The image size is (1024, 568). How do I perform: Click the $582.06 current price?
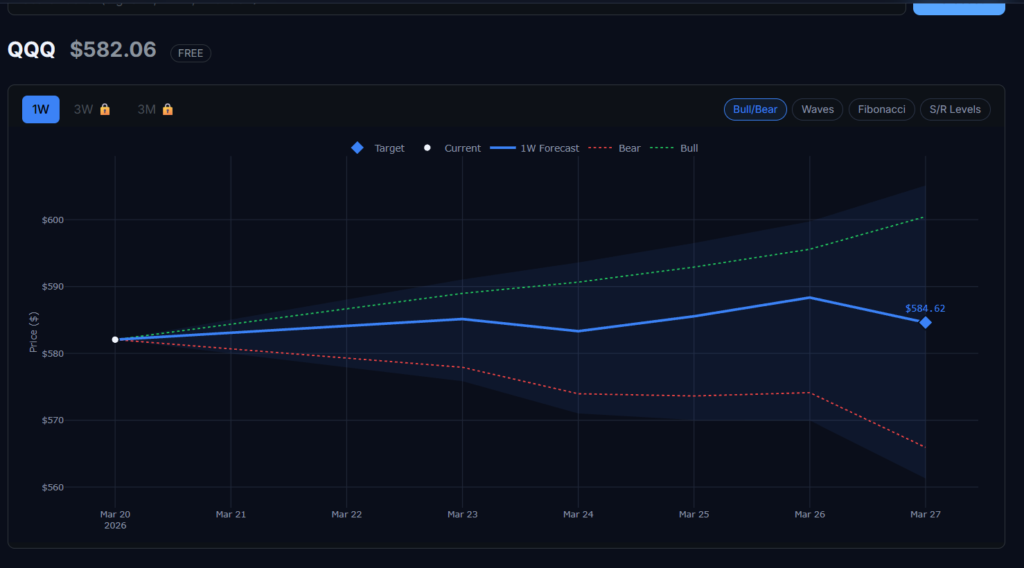113,50
